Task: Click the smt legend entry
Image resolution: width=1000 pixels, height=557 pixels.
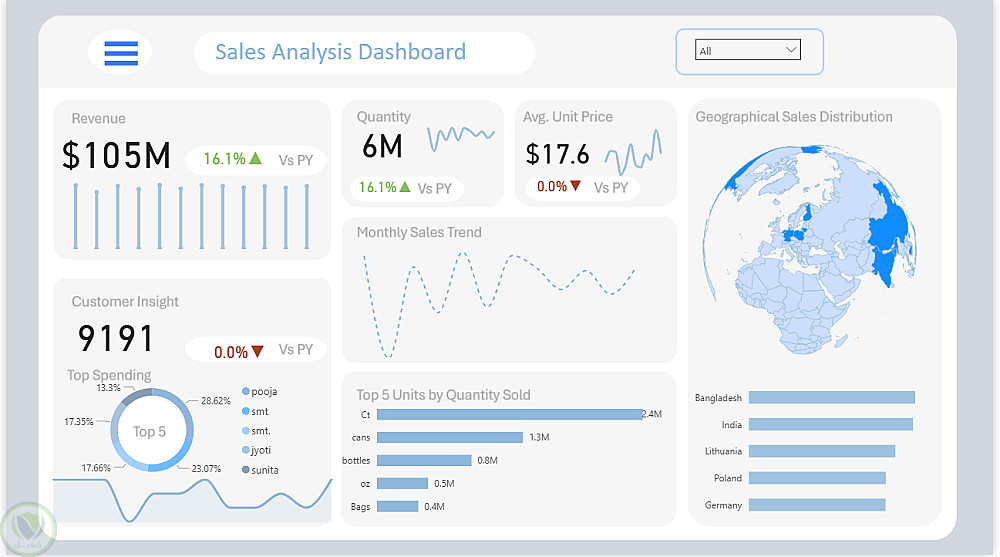Action: coord(255,412)
